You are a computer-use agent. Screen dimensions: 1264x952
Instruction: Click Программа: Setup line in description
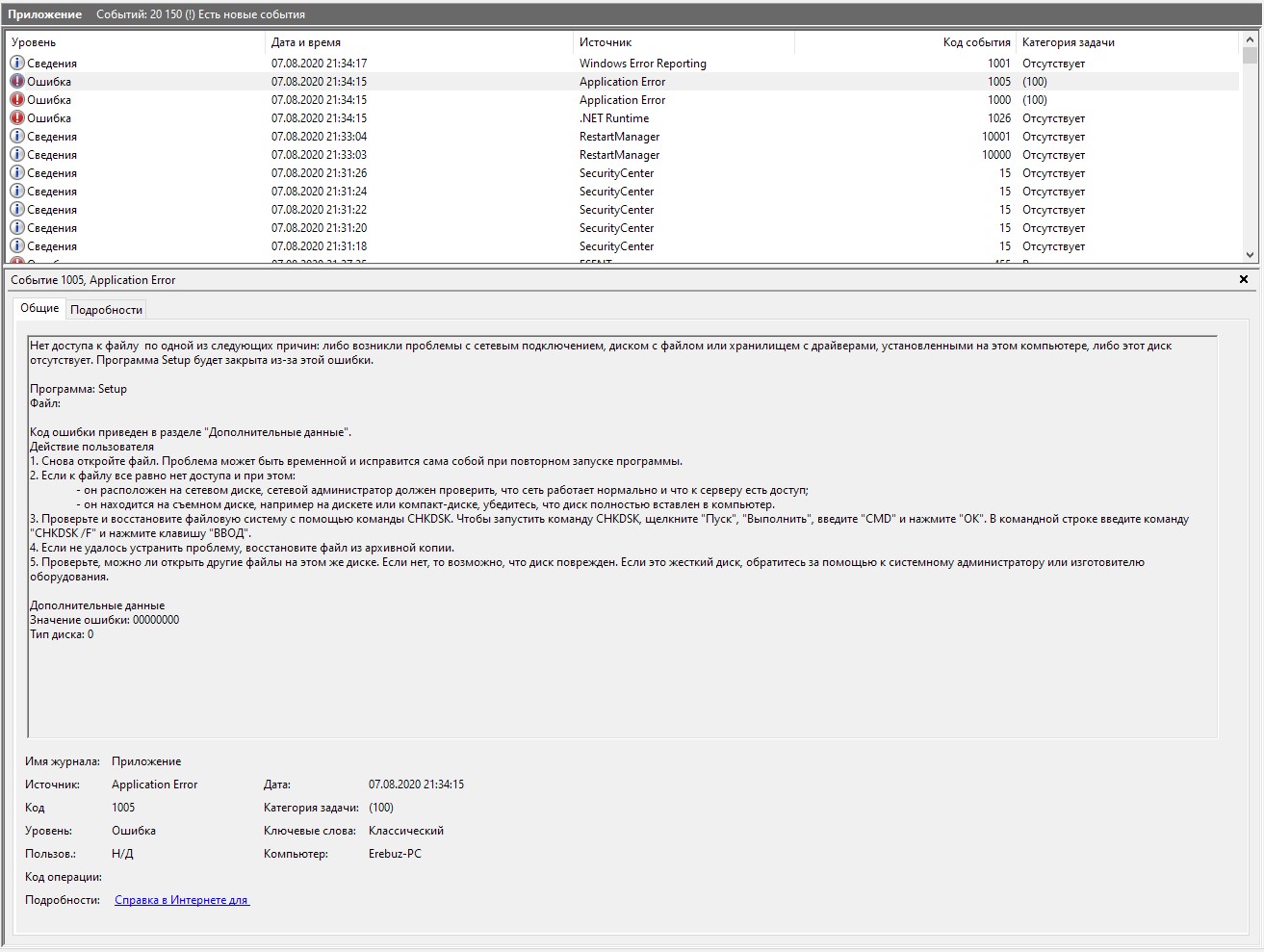(78, 389)
